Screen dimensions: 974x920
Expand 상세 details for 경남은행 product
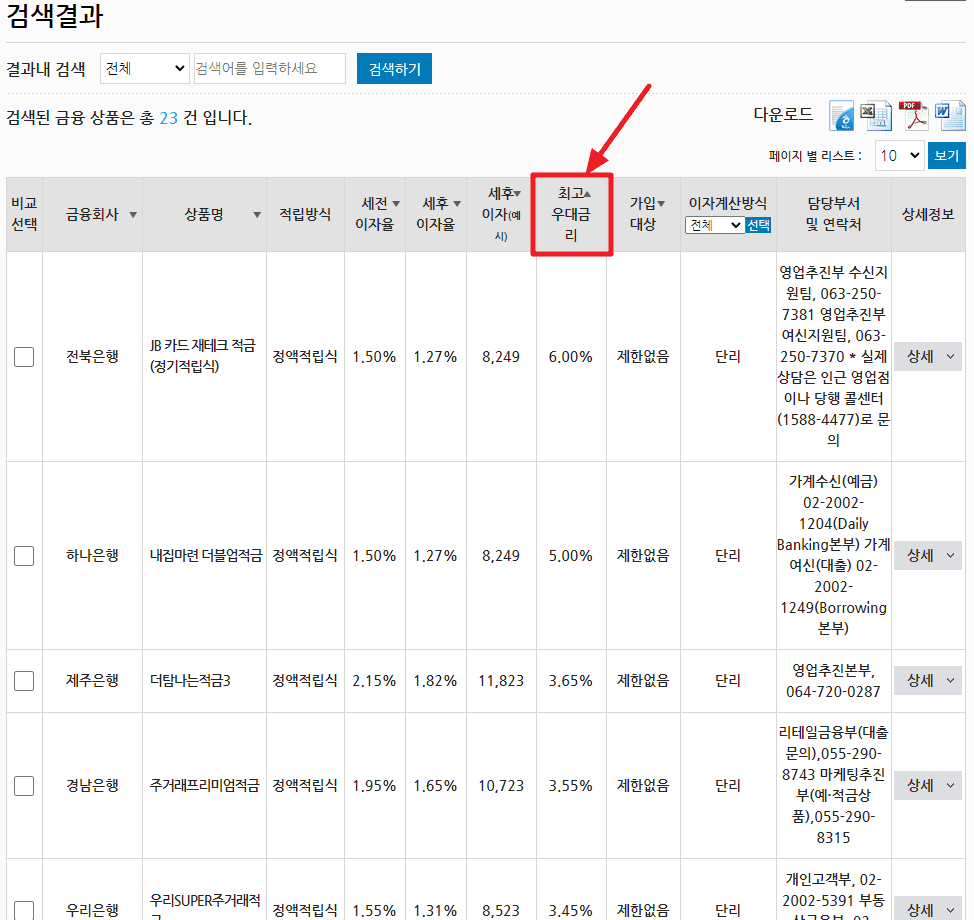coord(927,785)
